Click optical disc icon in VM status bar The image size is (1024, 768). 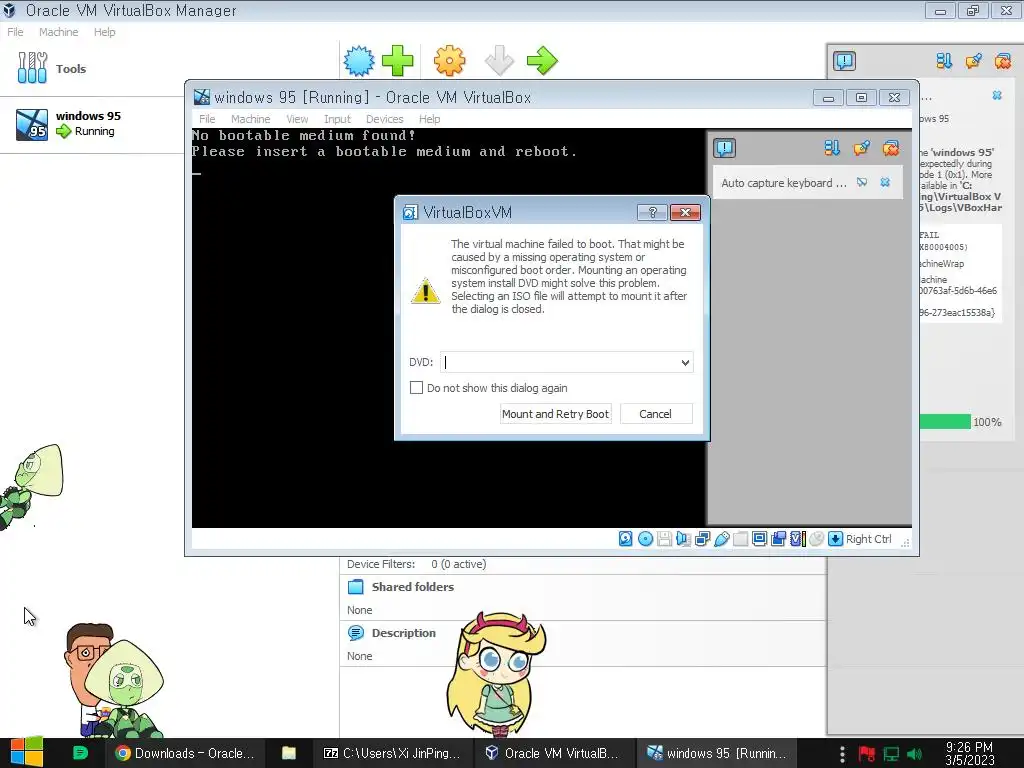click(x=645, y=539)
